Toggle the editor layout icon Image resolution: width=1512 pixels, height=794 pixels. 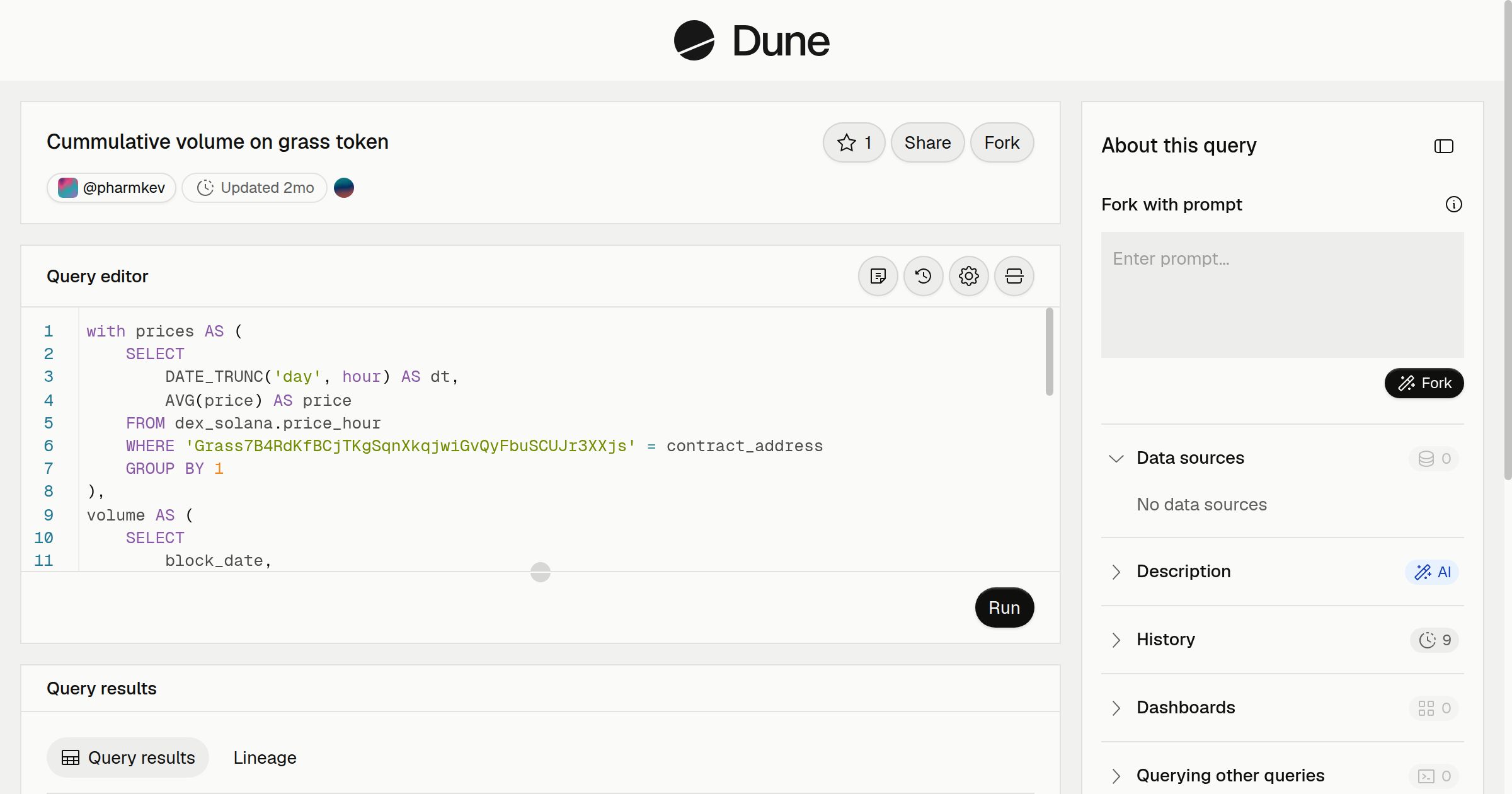coord(1014,276)
